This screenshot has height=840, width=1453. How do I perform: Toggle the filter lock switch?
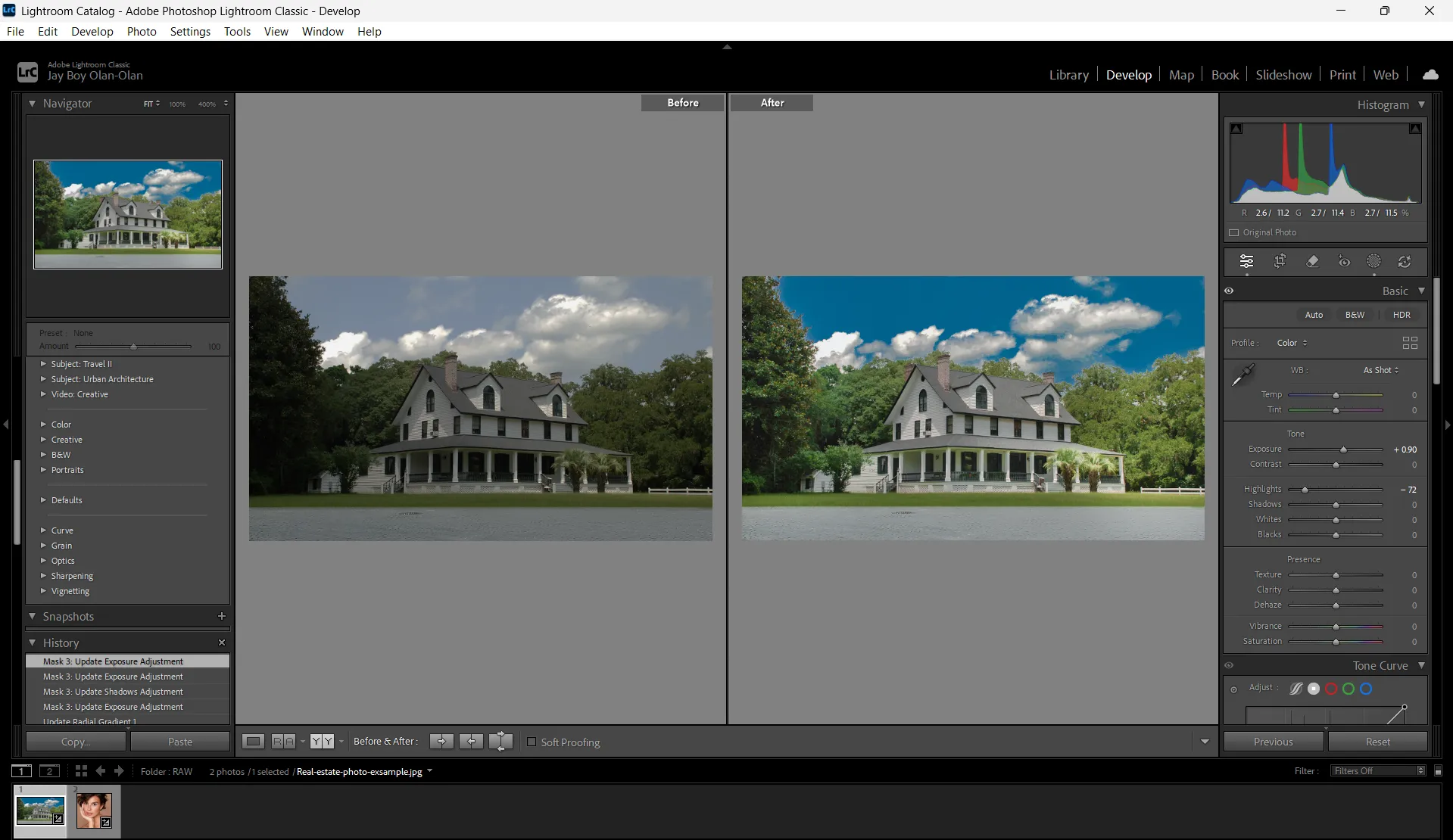pyautogui.click(x=1438, y=771)
